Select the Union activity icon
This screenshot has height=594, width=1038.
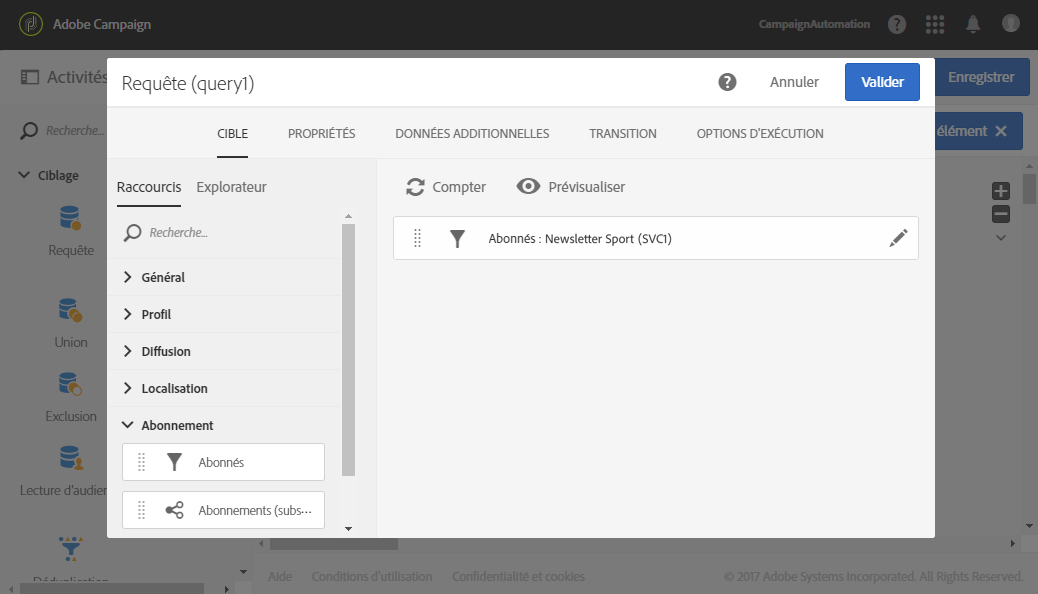tap(70, 310)
